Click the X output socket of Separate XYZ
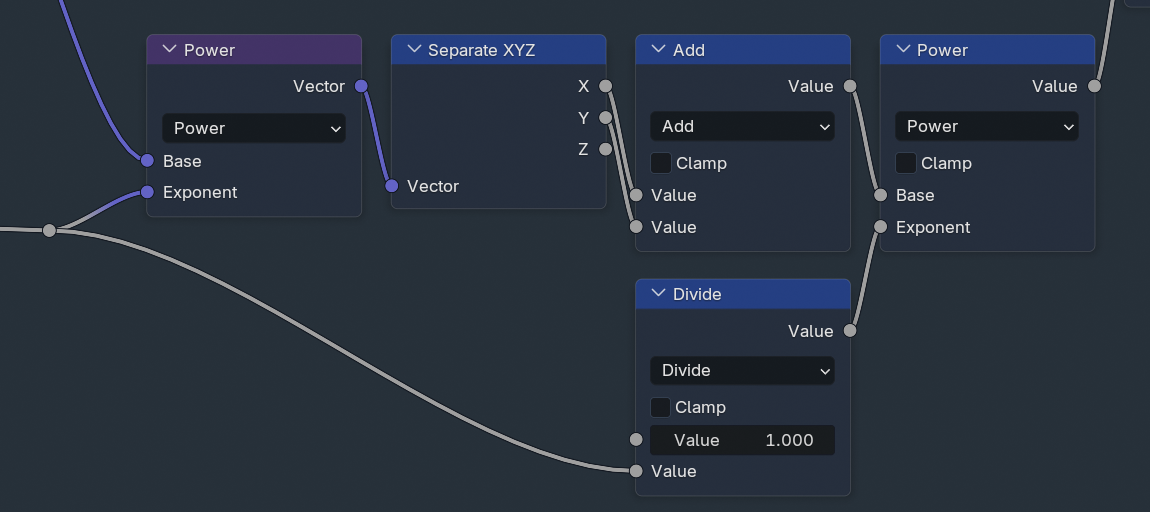Screen dimensions: 1150x512 click(x=605, y=87)
